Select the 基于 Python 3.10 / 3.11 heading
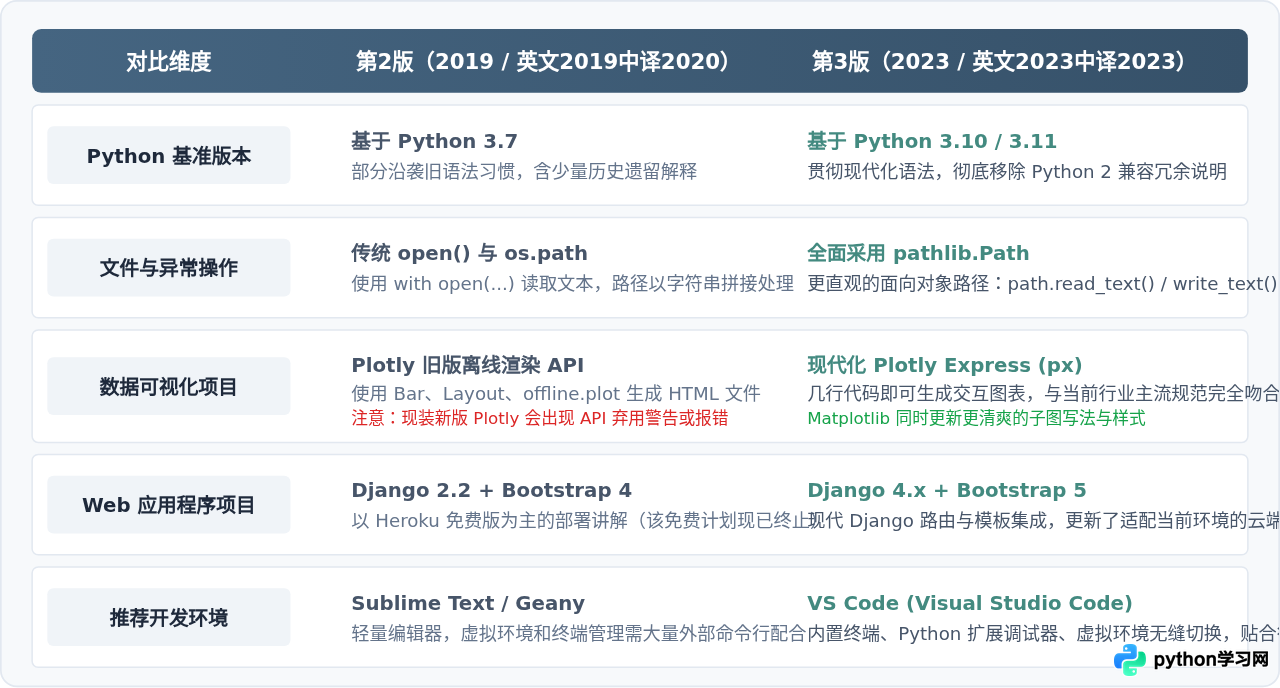Image resolution: width=1280 pixels, height=688 pixels. pos(932,141)
